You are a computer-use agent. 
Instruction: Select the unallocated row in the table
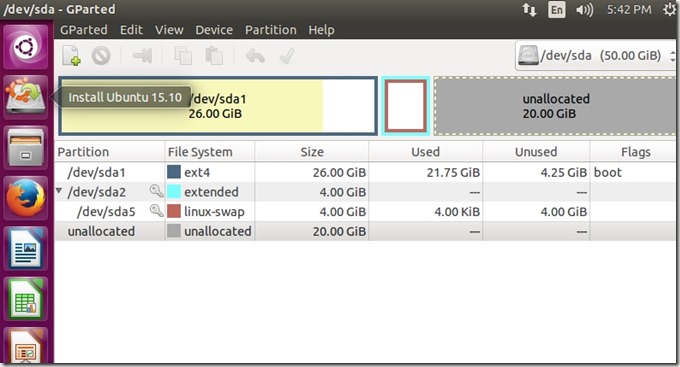tap(365, 231)
